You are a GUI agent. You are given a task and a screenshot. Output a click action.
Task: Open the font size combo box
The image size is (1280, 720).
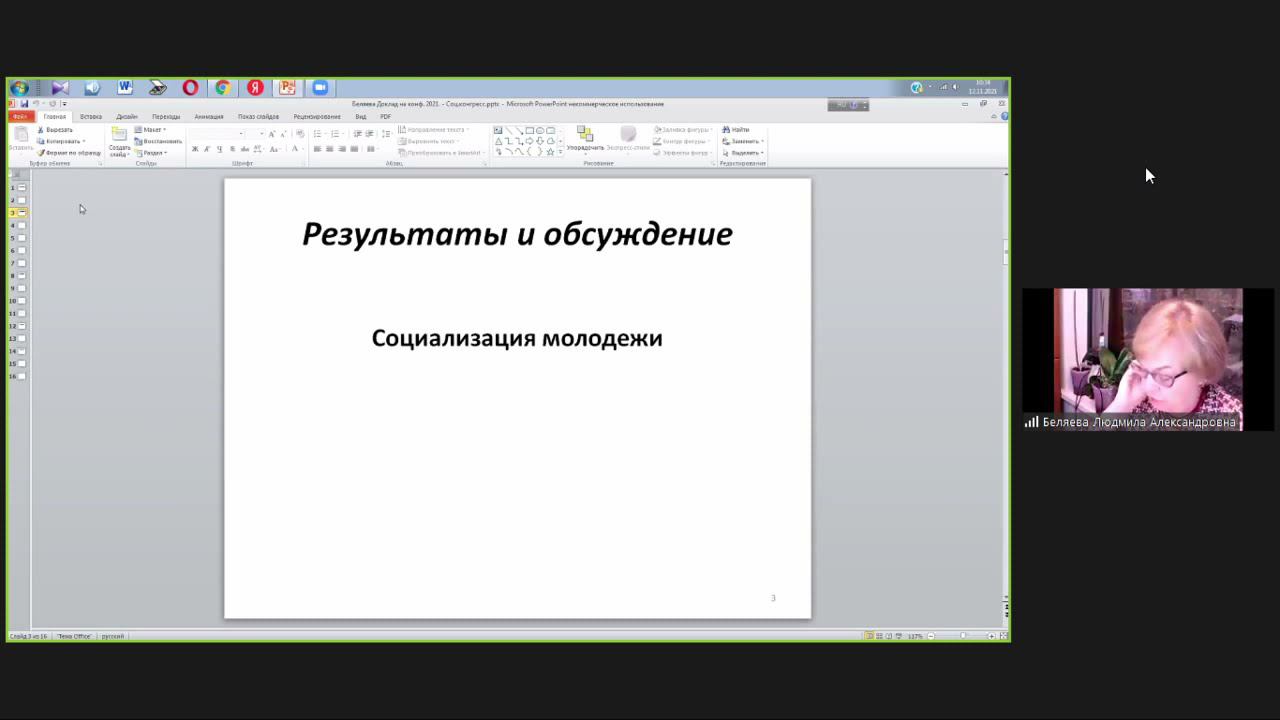click(x=256, y=134)
